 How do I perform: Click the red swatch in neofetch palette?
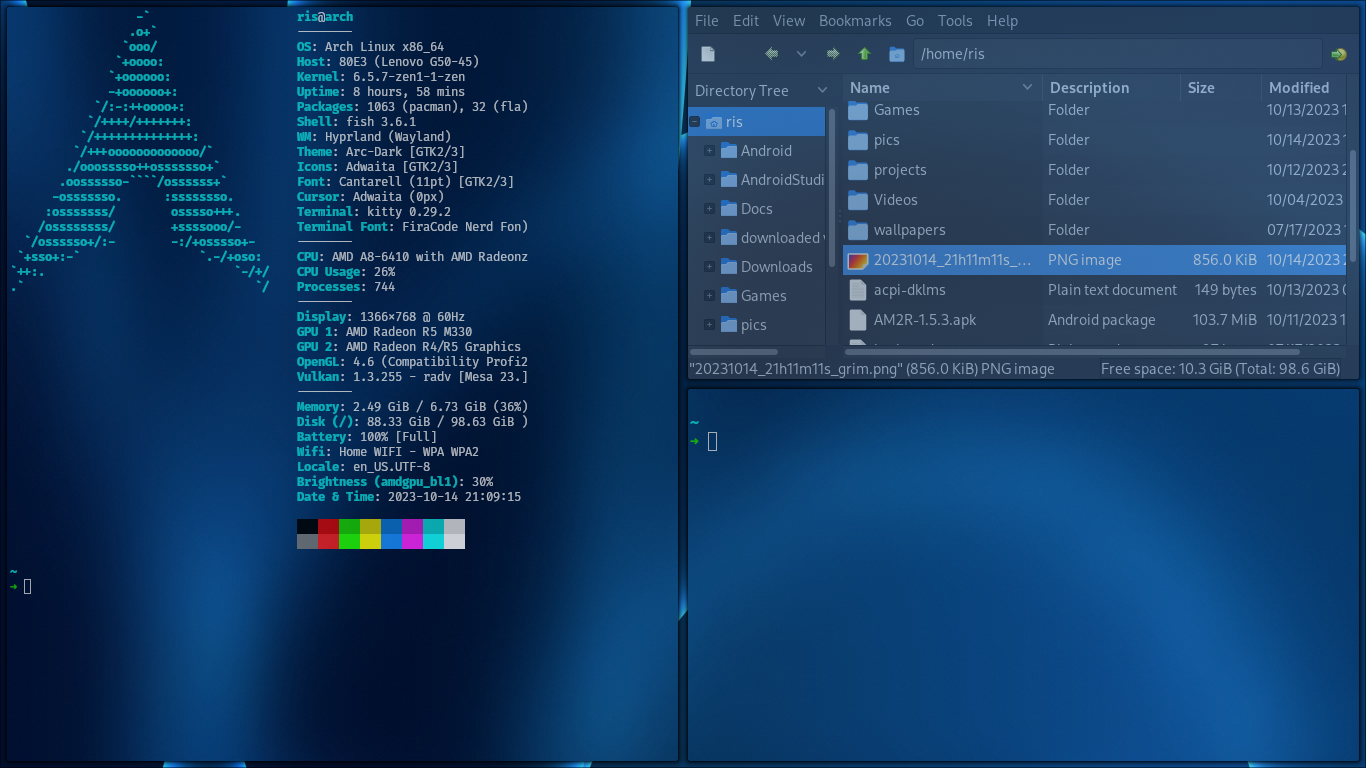point(328,527)
